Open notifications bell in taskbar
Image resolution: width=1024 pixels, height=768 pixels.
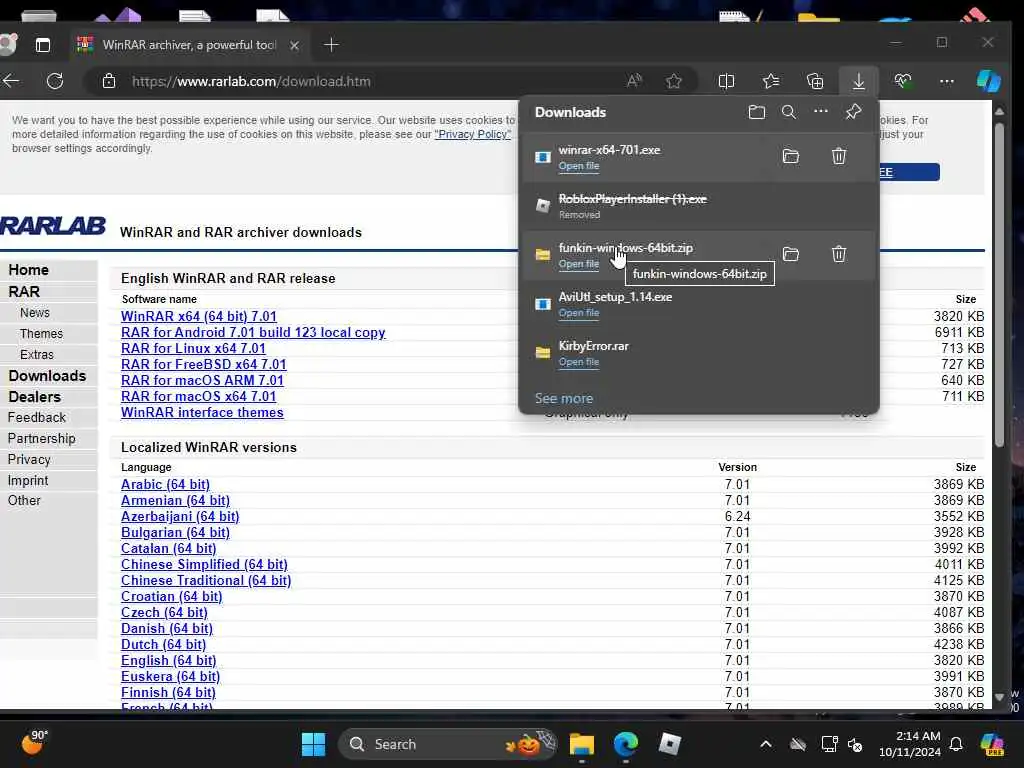tap(956, 744)
